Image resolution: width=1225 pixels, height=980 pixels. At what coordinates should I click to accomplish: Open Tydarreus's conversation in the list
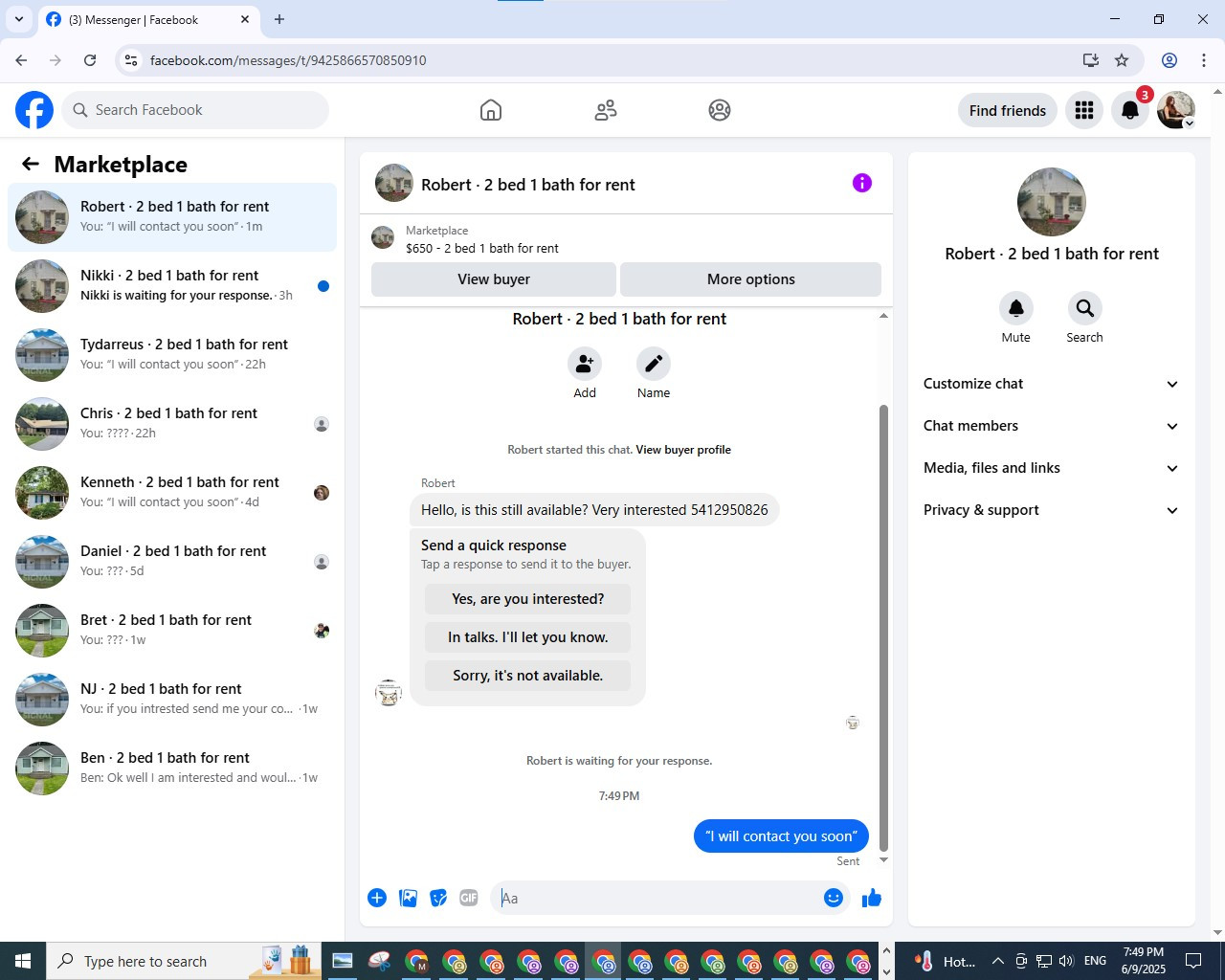click(x=172, y=355)
